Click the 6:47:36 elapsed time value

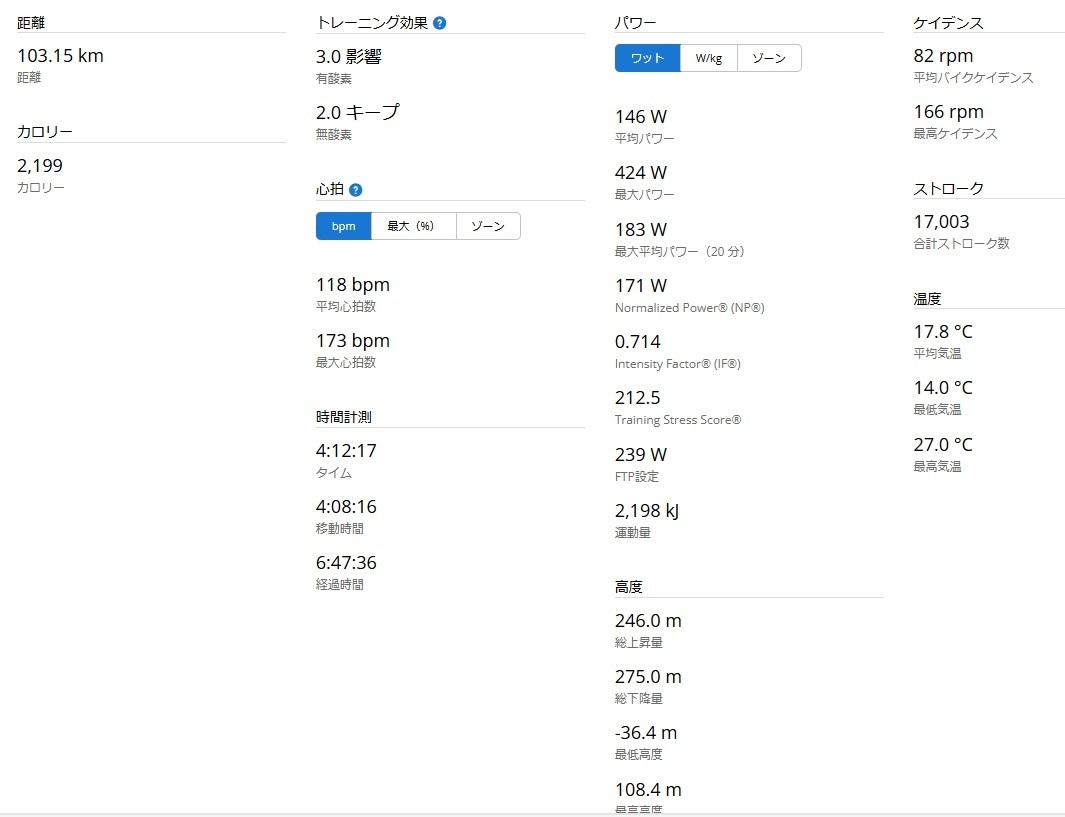coord(346,562)
